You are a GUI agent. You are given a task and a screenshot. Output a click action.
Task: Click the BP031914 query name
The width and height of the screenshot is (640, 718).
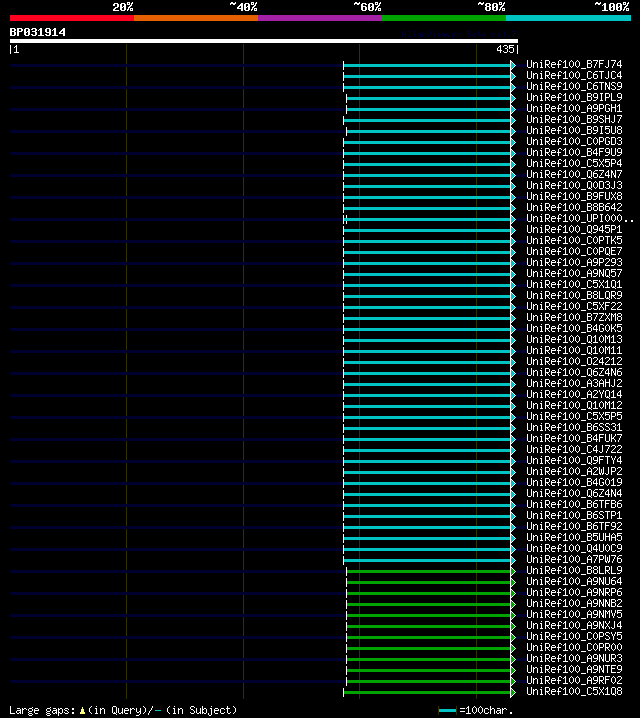tap(38, 33)
